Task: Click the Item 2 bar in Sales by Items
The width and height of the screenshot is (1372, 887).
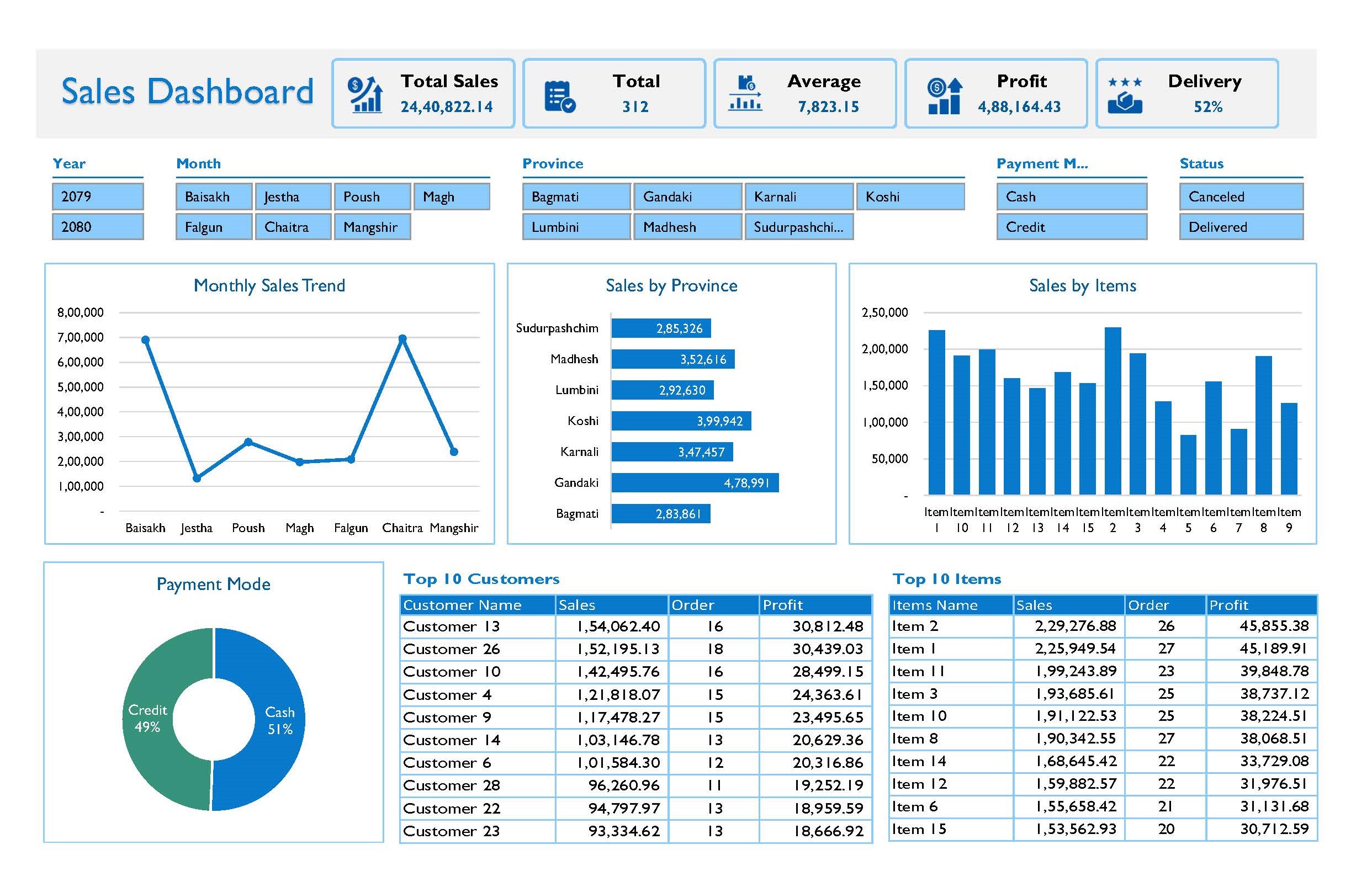Action: tap(1113, 411)
